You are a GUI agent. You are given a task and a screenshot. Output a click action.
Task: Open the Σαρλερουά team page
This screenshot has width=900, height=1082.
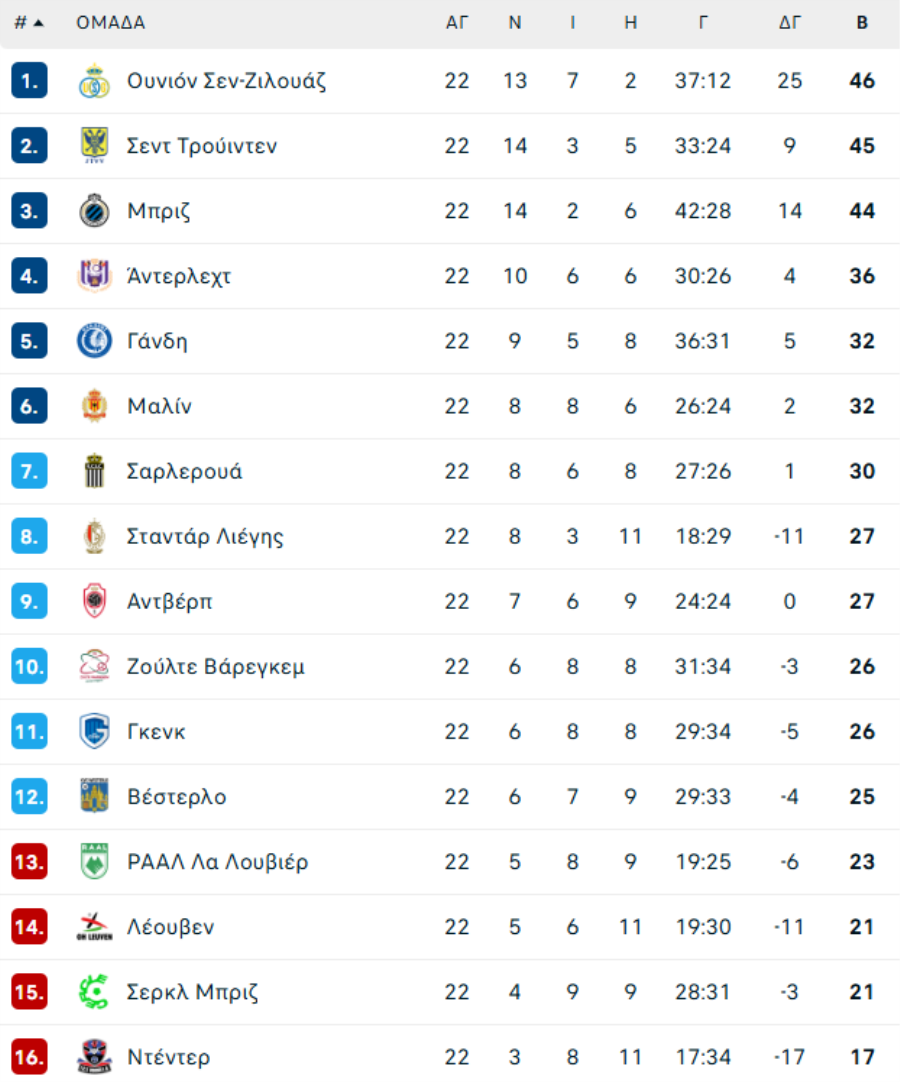tap(184, 472)
